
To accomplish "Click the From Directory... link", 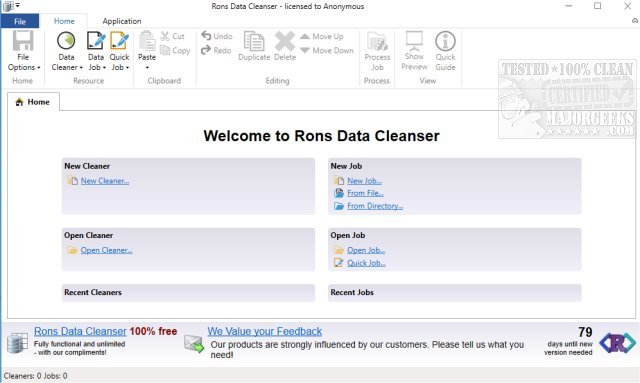I will (x=375, y=206).
